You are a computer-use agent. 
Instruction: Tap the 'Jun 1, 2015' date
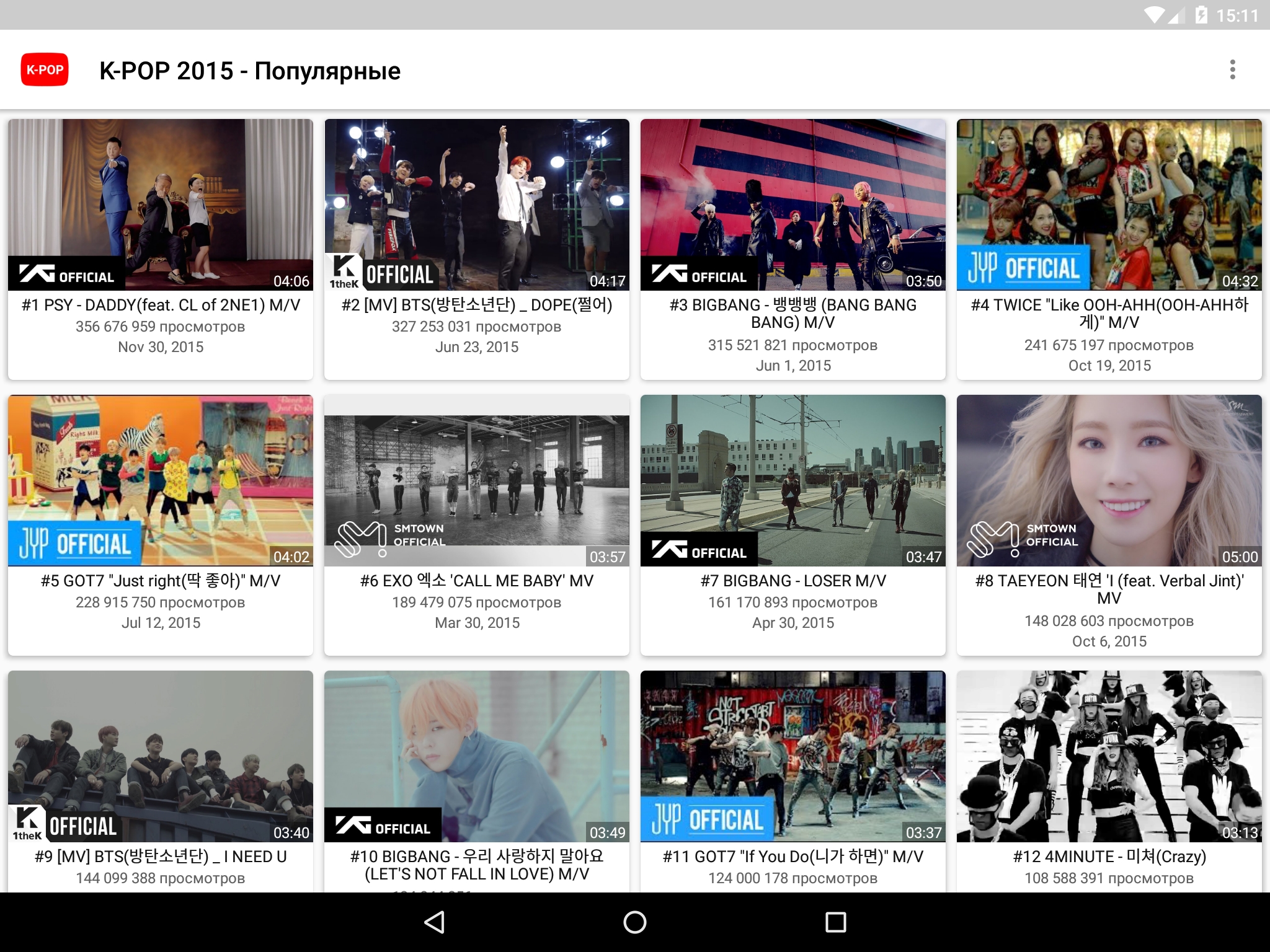pyautogui.click(x=793, y=366)
